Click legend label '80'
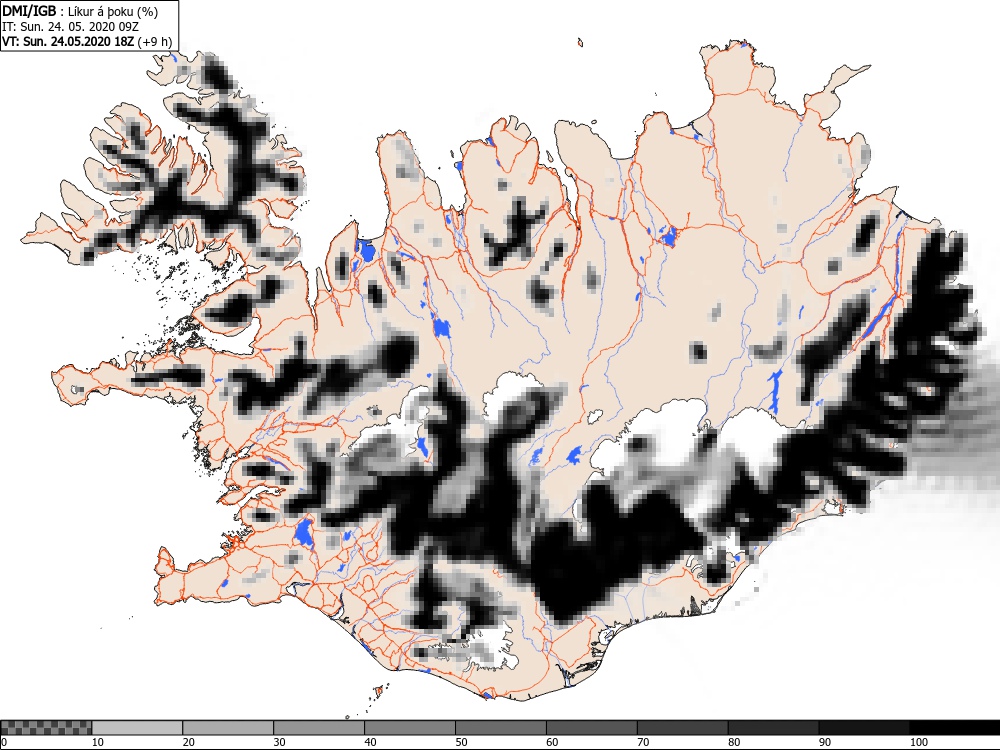Viewport: 1000px width, 750px height. (x=734, y=742)
